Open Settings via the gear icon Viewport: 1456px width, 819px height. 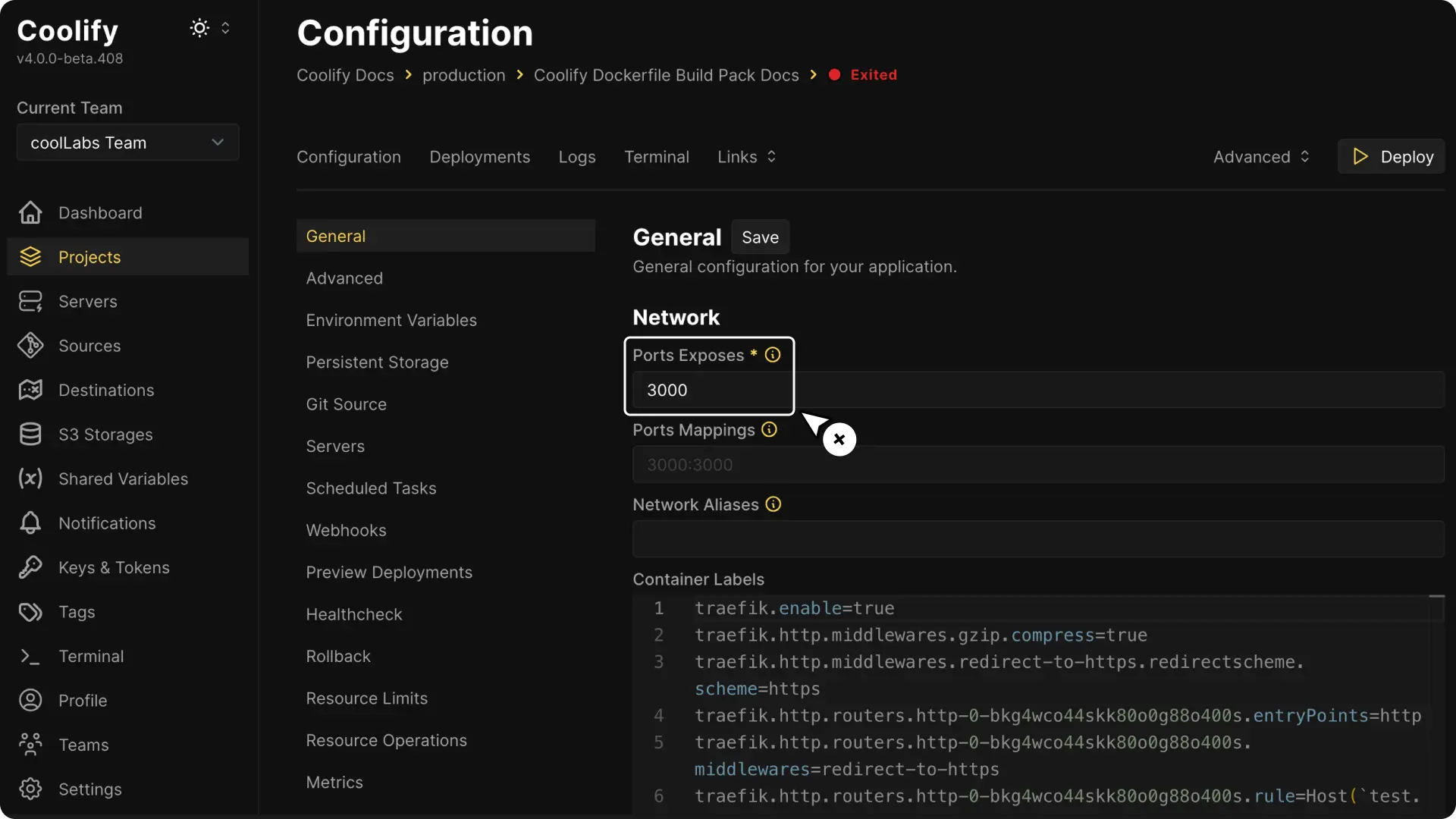point(29,789)
